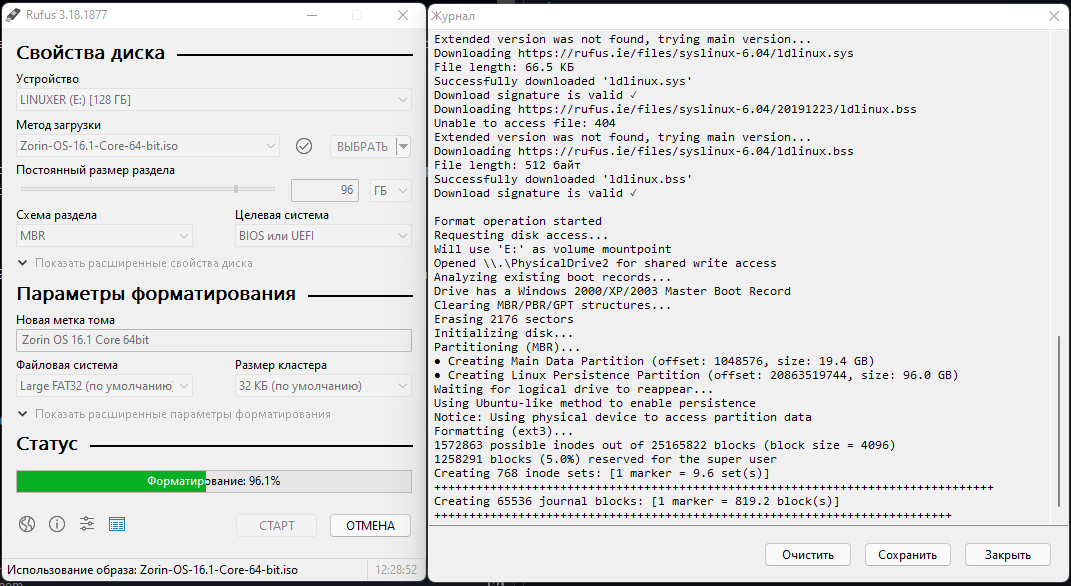The image size is (1071, 586).
Task: Click log line 'Creating 65536 journal blocks'
Action: tap(637, 501)
